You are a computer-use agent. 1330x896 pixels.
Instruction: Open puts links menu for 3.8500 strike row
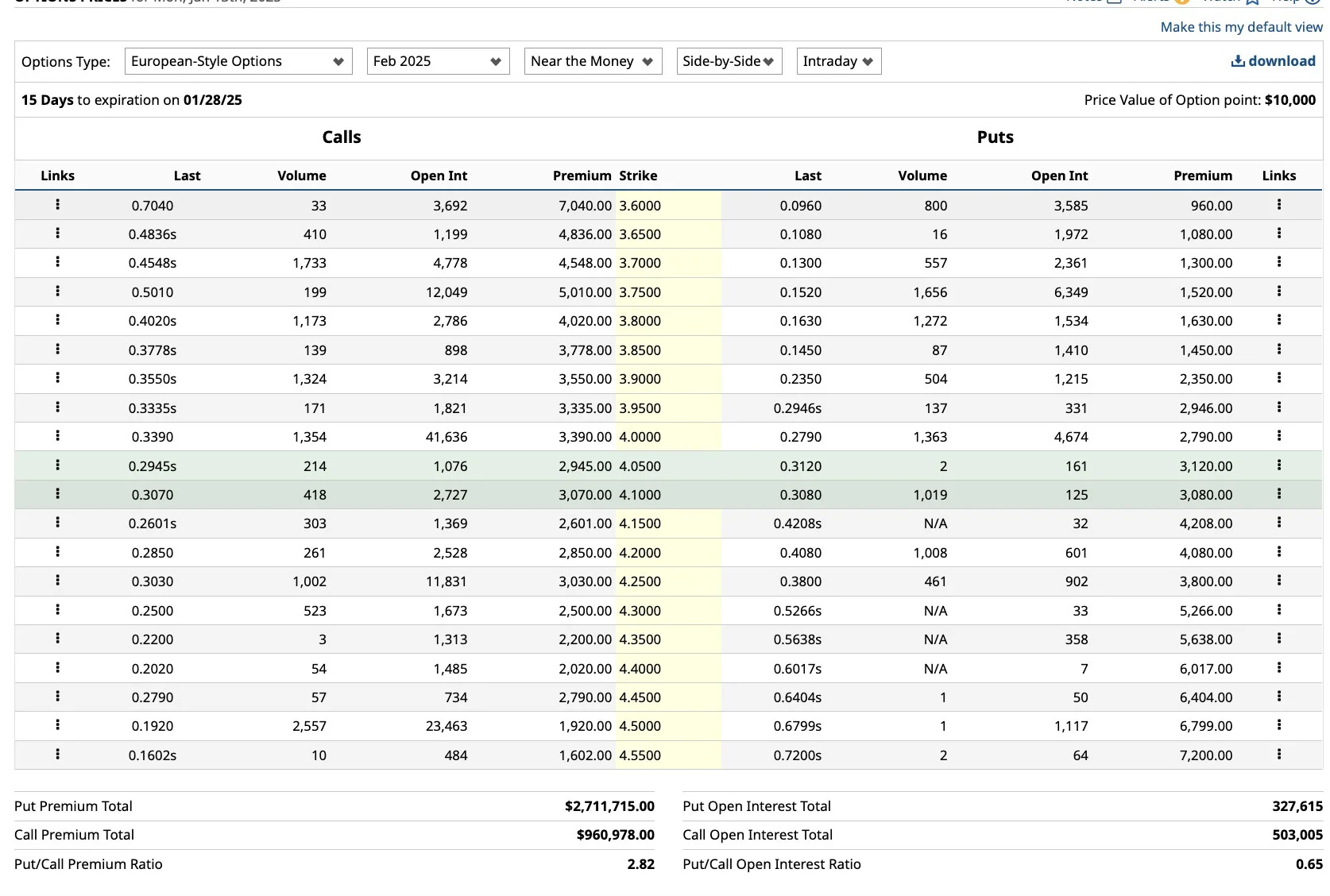[x=1279, y=350]
